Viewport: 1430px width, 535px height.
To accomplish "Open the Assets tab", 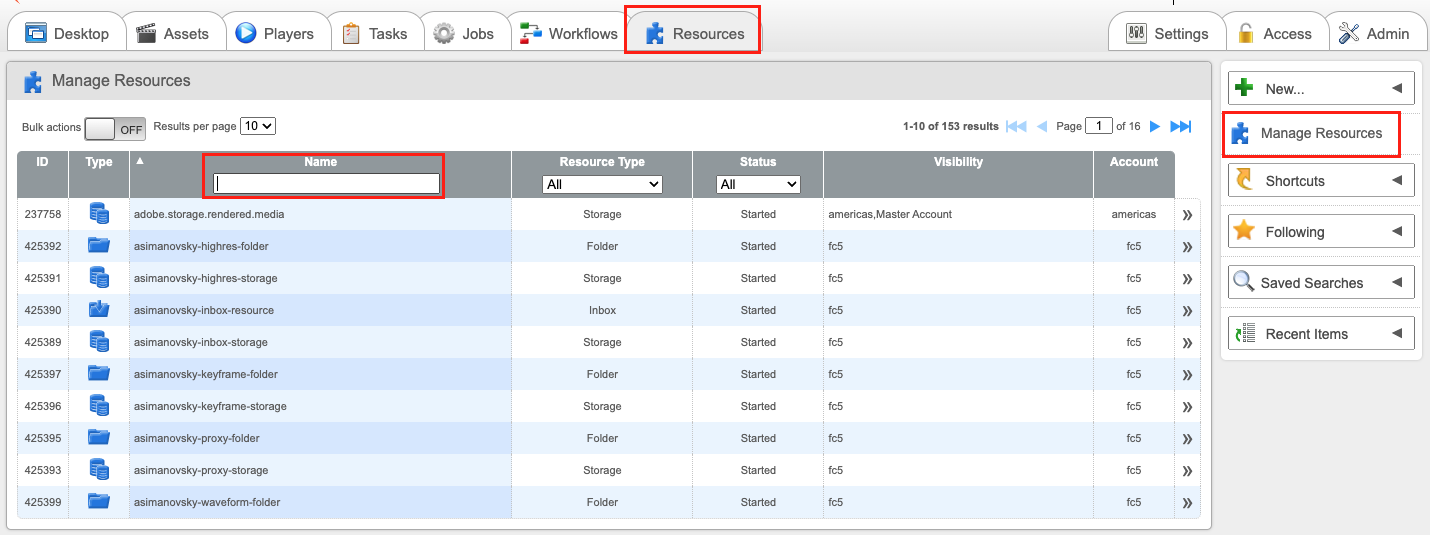I will coord(173,33).
